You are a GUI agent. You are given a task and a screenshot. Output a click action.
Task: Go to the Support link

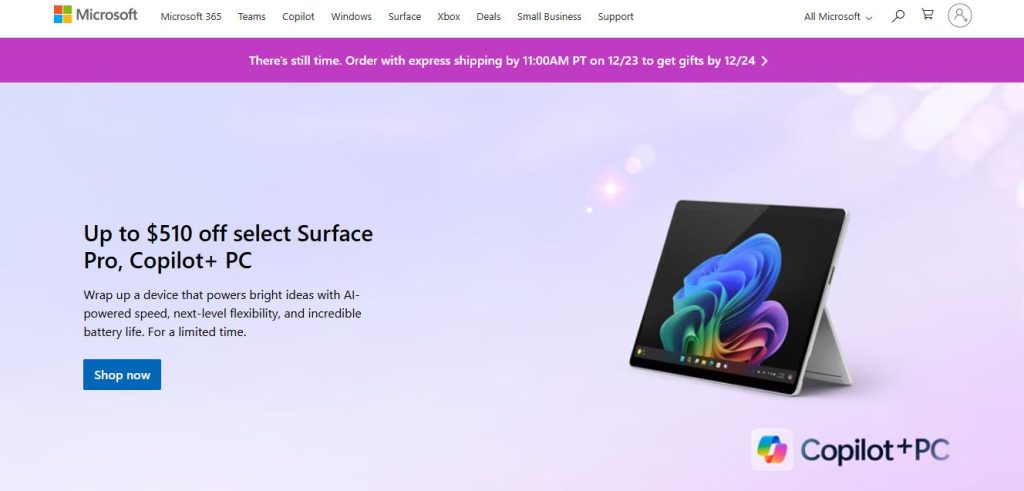pos(616,16)
